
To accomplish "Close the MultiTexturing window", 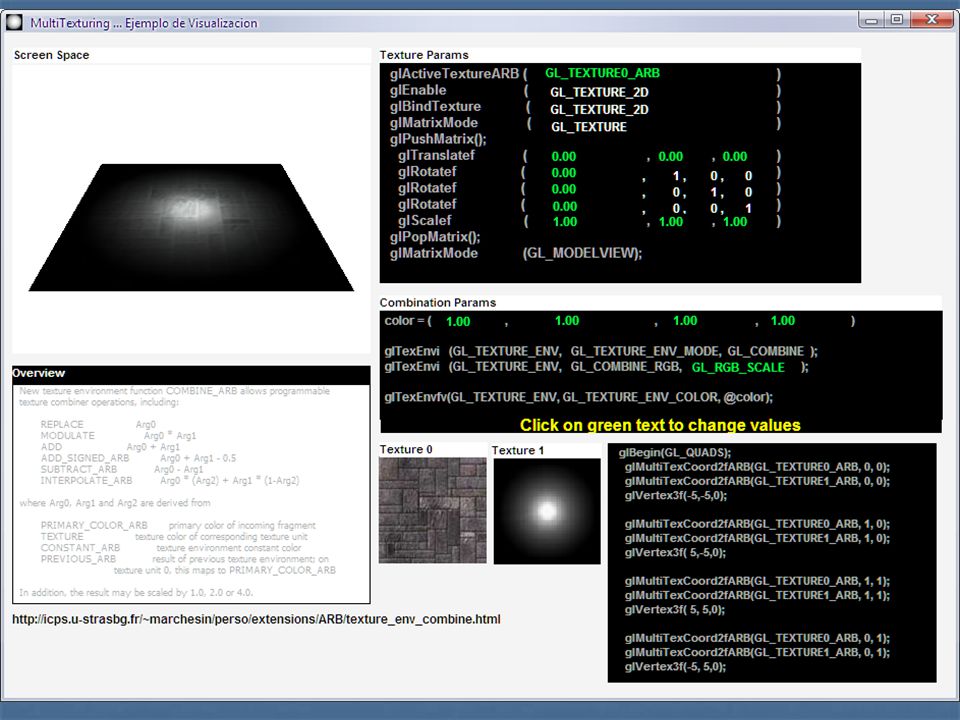I will click(932, 20).
